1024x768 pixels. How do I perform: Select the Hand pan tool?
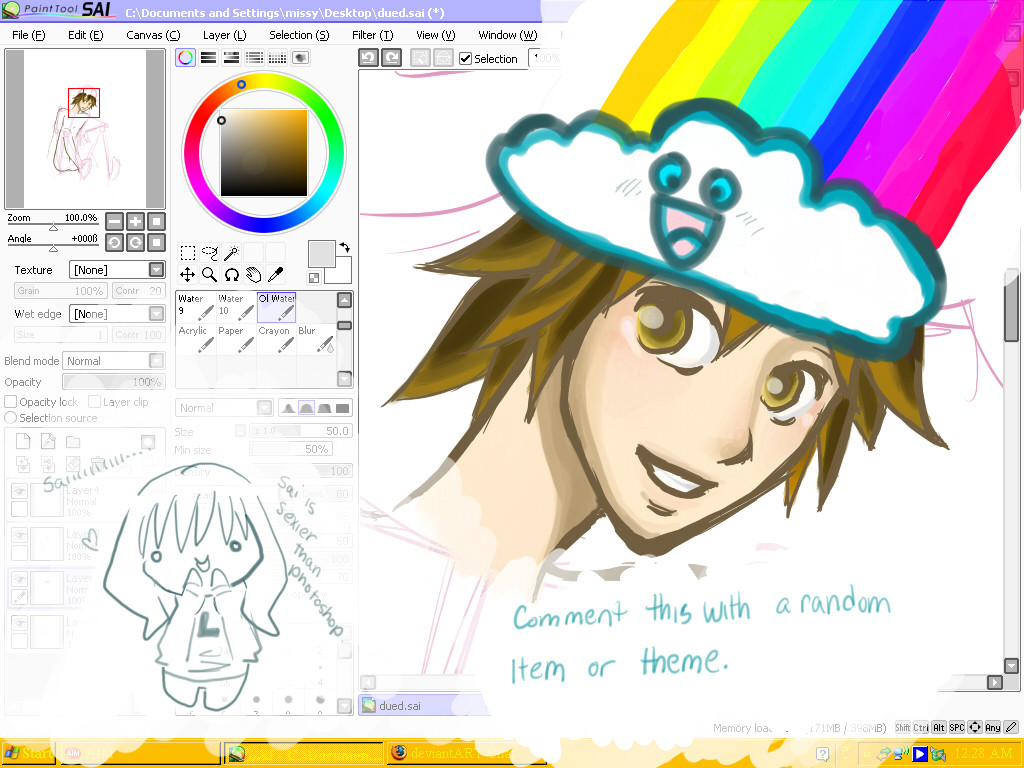pos(254,275)
